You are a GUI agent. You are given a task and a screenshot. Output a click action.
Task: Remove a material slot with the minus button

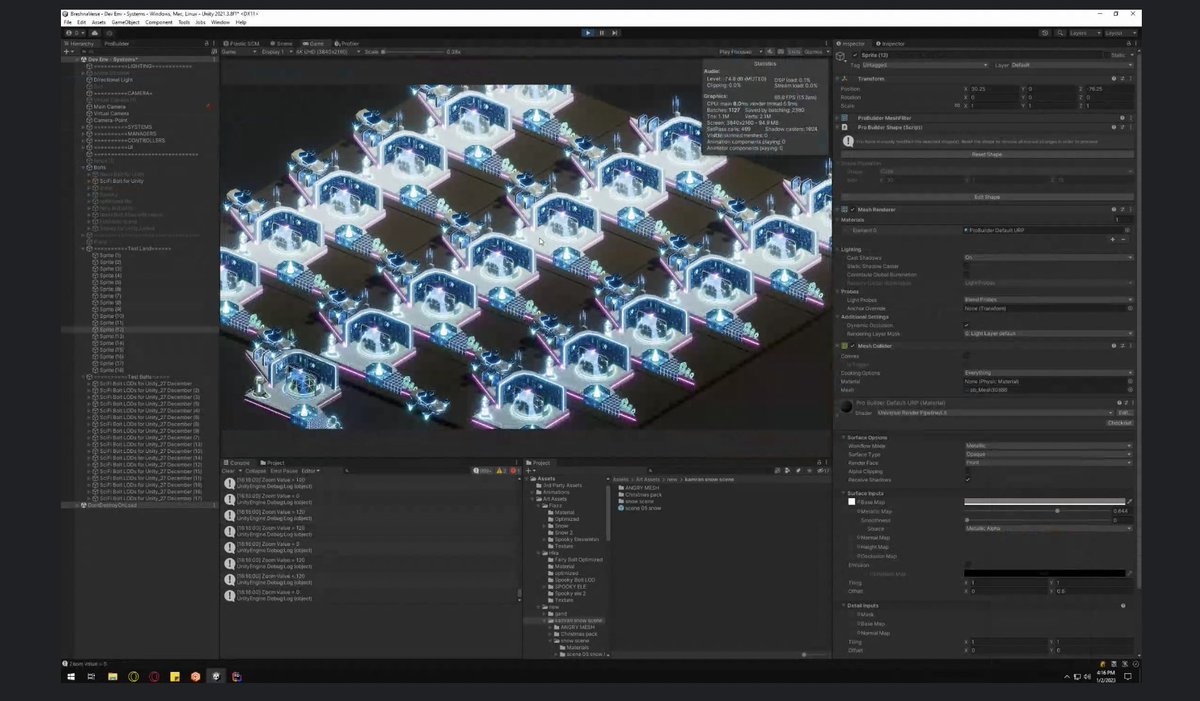(1123, 240)
